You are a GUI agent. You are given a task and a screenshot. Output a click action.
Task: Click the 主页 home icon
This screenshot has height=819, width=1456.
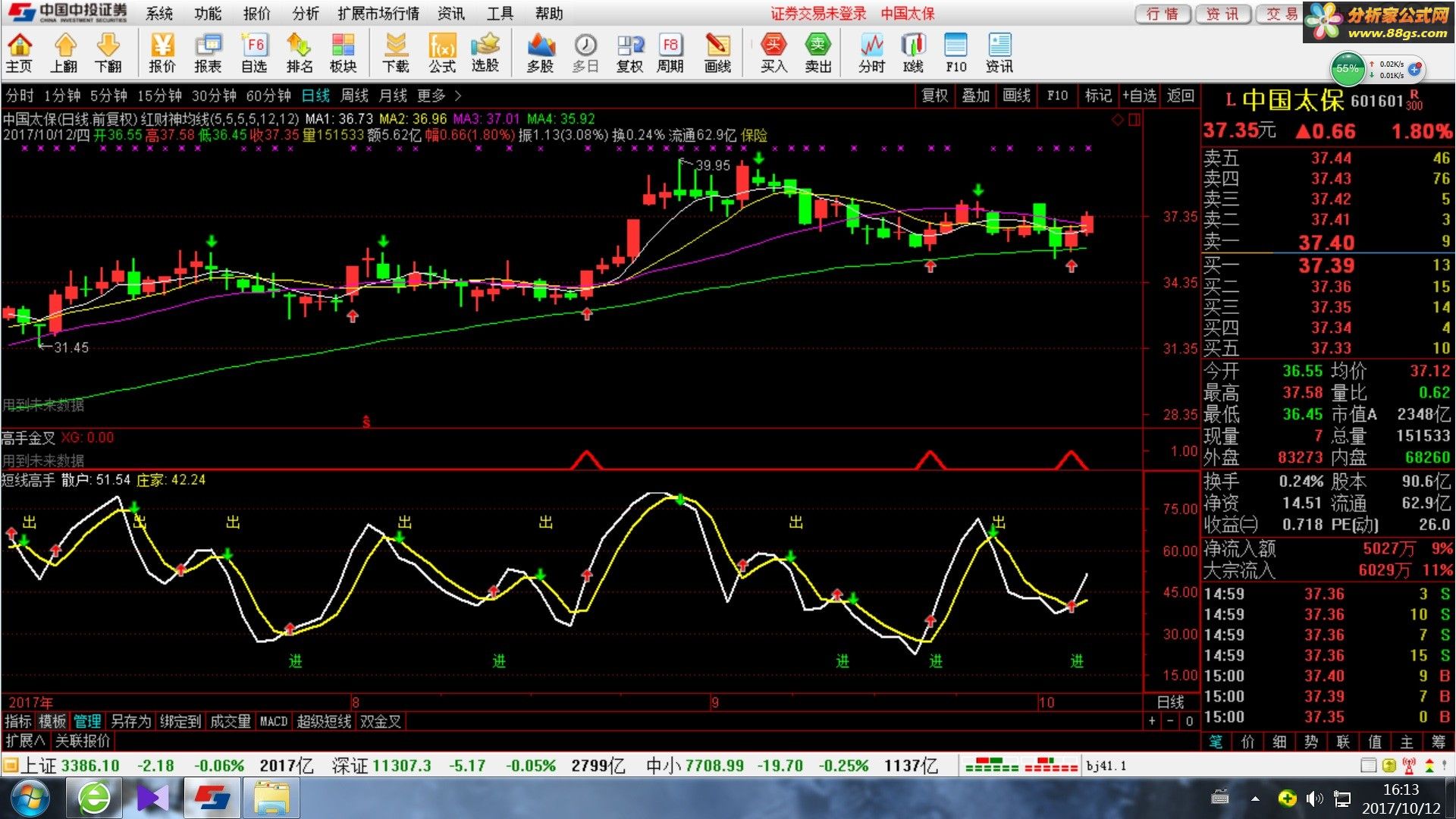[20, 53]
